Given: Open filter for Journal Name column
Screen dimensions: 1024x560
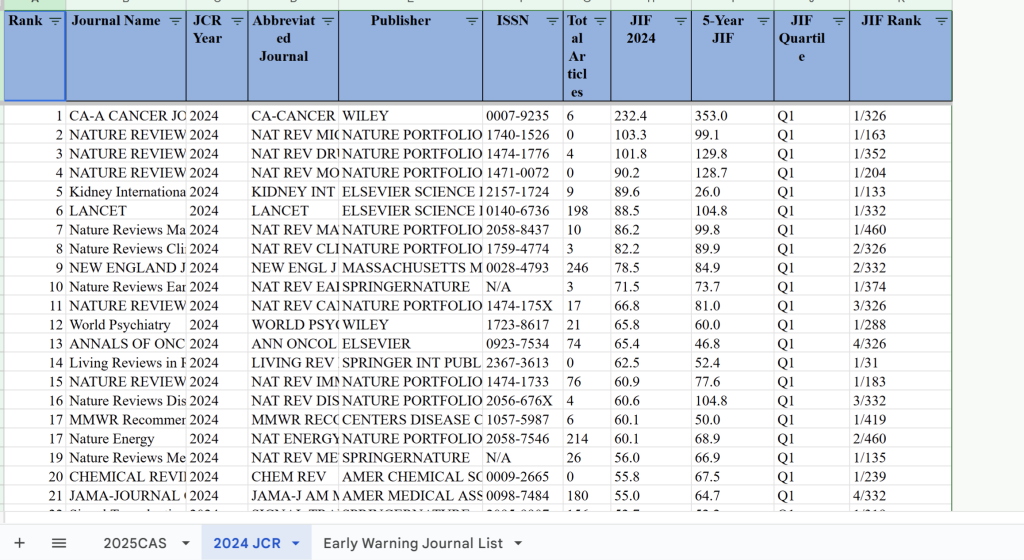Looking at the screenshot, I should pyautogui.click(x=175, y=22).
